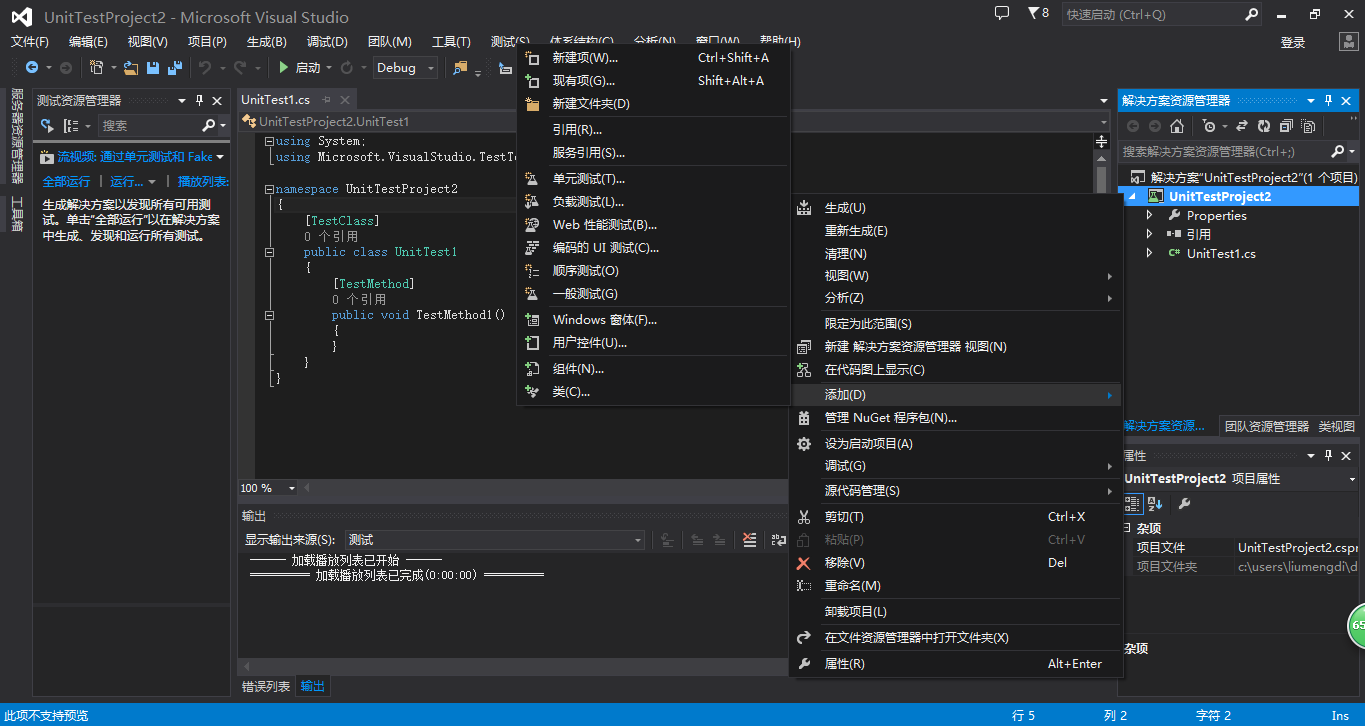This screenshot has width=1365, height=726.
Task: Click the Categorized view icon in Properties panel
Action: [x=1133, y=504]
